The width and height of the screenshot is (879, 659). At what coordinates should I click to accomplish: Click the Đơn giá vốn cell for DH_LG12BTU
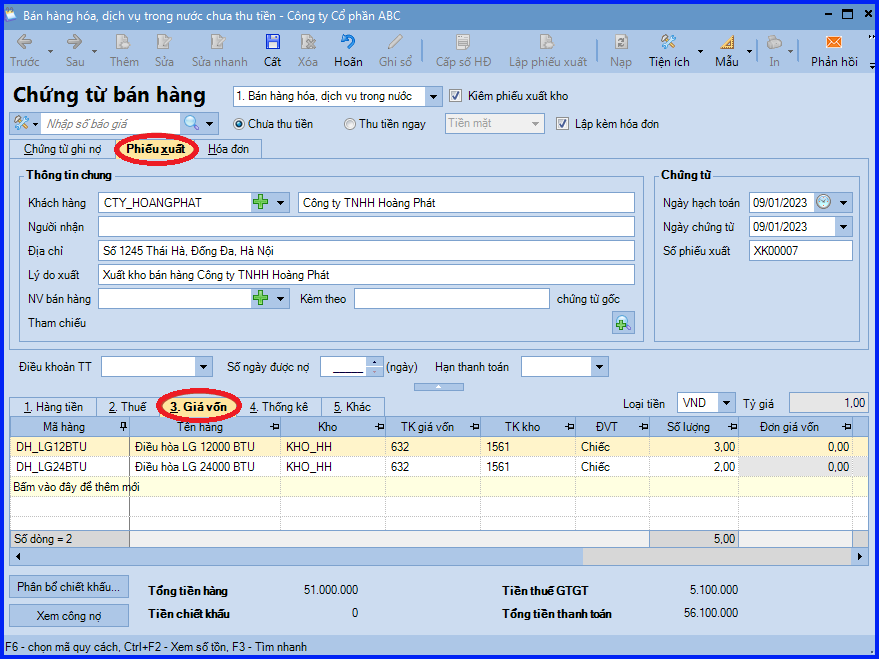[x=795, y=447]
